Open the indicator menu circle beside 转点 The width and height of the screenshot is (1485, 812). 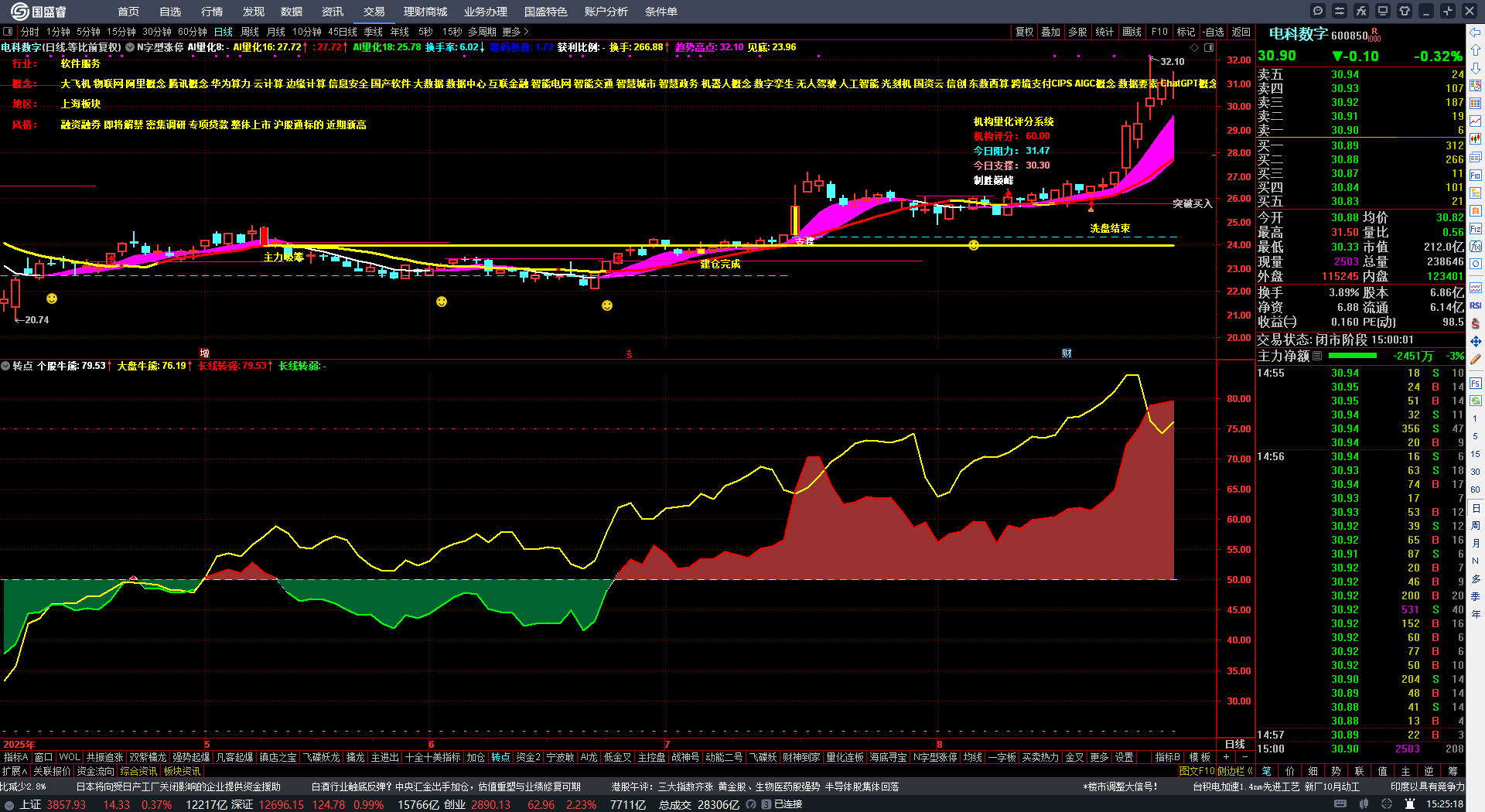[x=5, y=366]
